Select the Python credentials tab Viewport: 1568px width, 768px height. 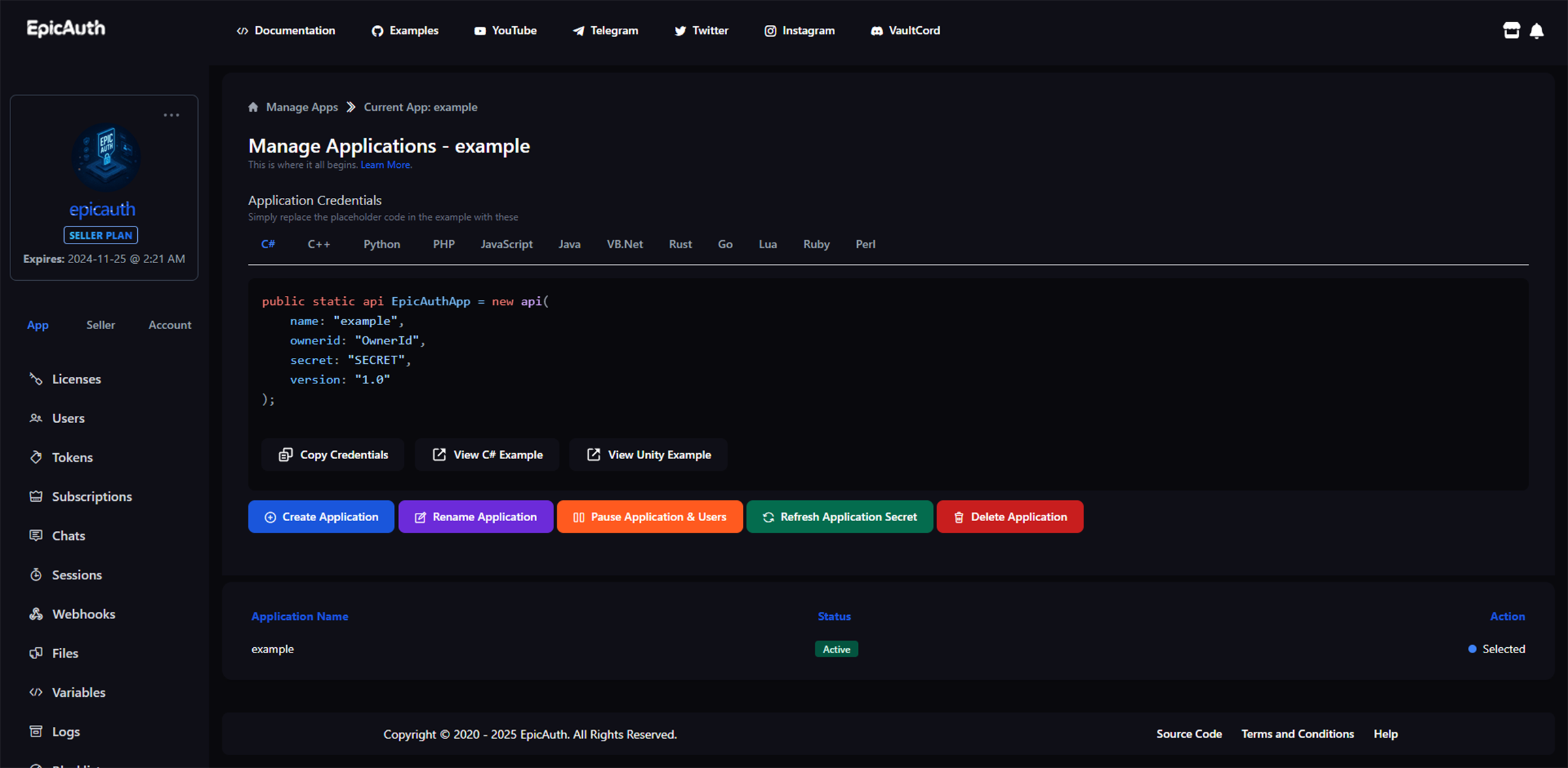pos(382,244)
